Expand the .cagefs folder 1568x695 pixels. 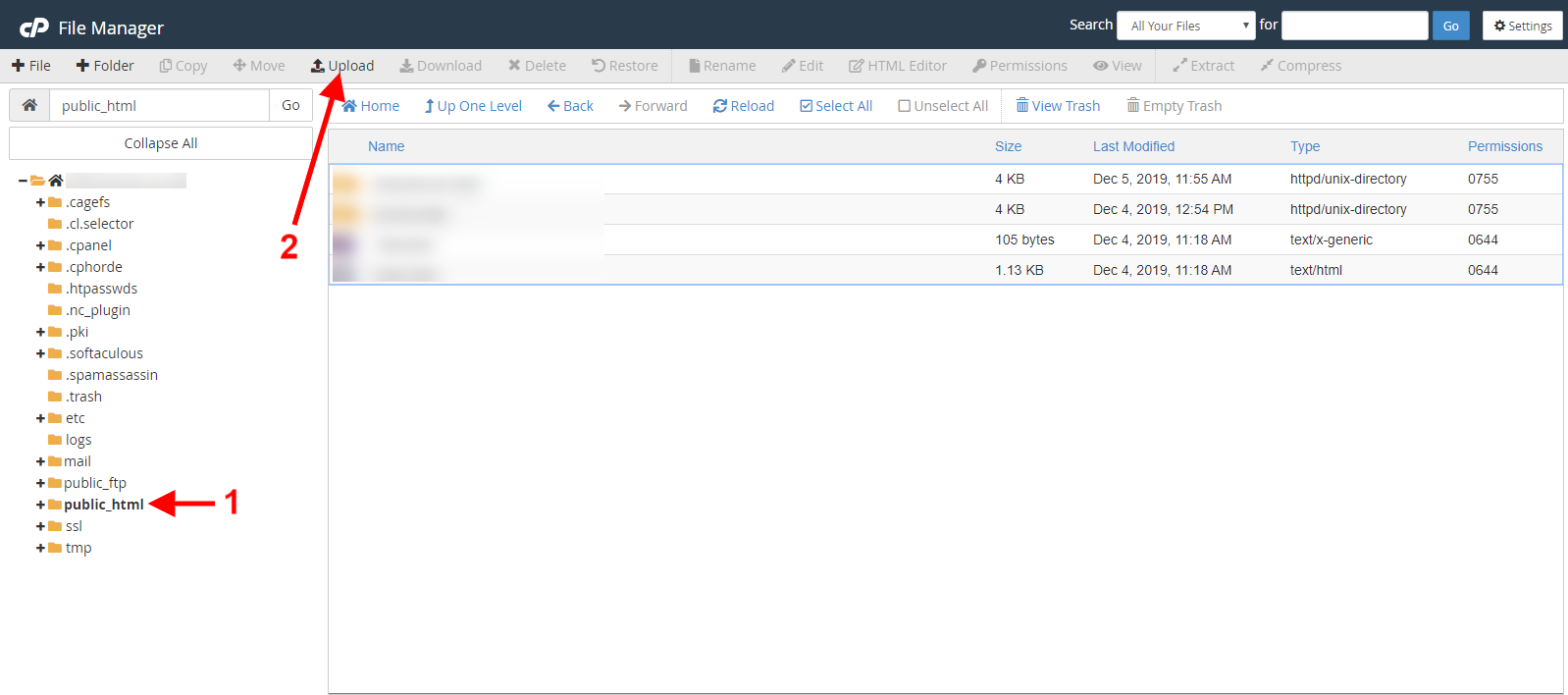(x=40, y=202)
